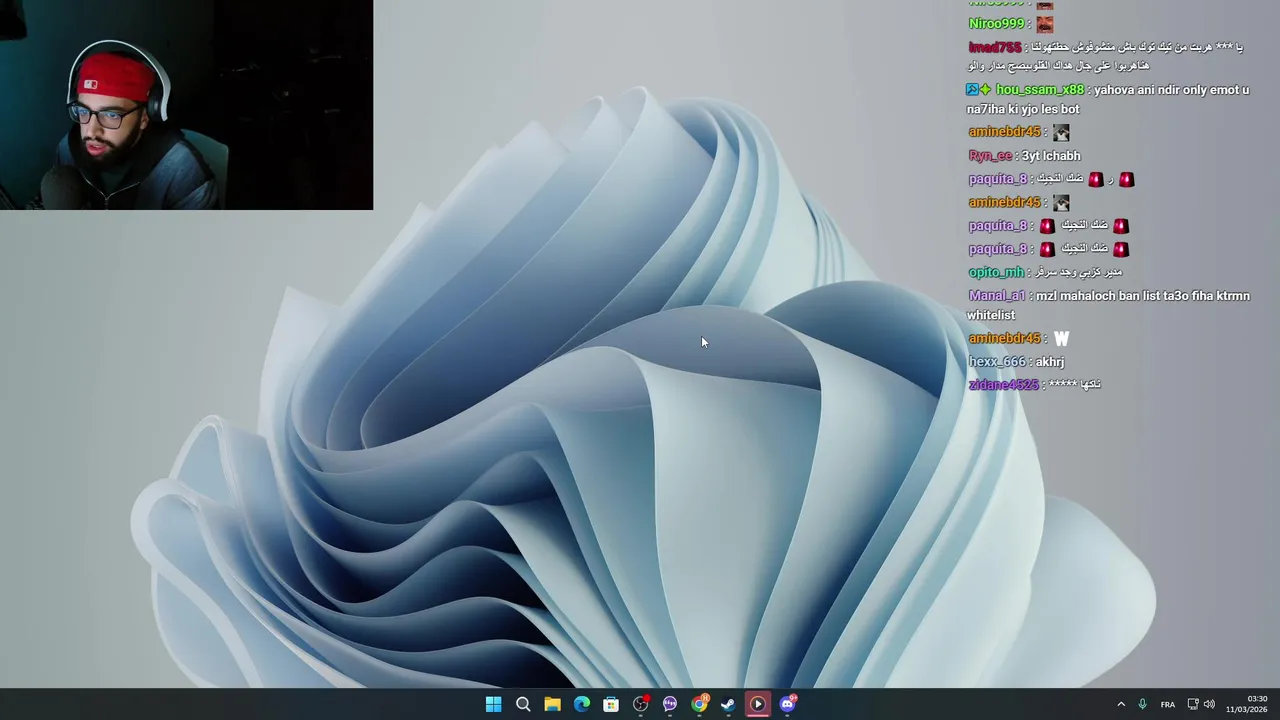The height and width of the screenshot is (720, 1280).
Task: Select the active media player taskbar icon
Action: click(x=758, y=704)
